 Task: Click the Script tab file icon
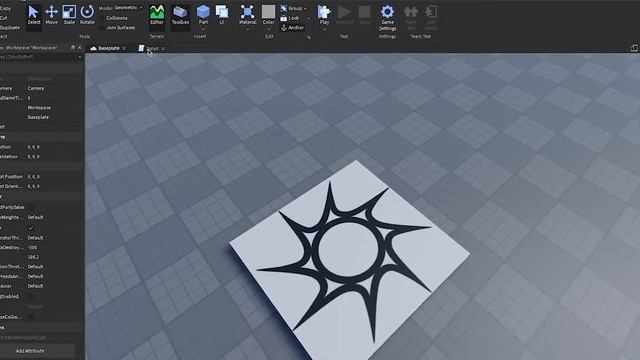click(141, 48)
